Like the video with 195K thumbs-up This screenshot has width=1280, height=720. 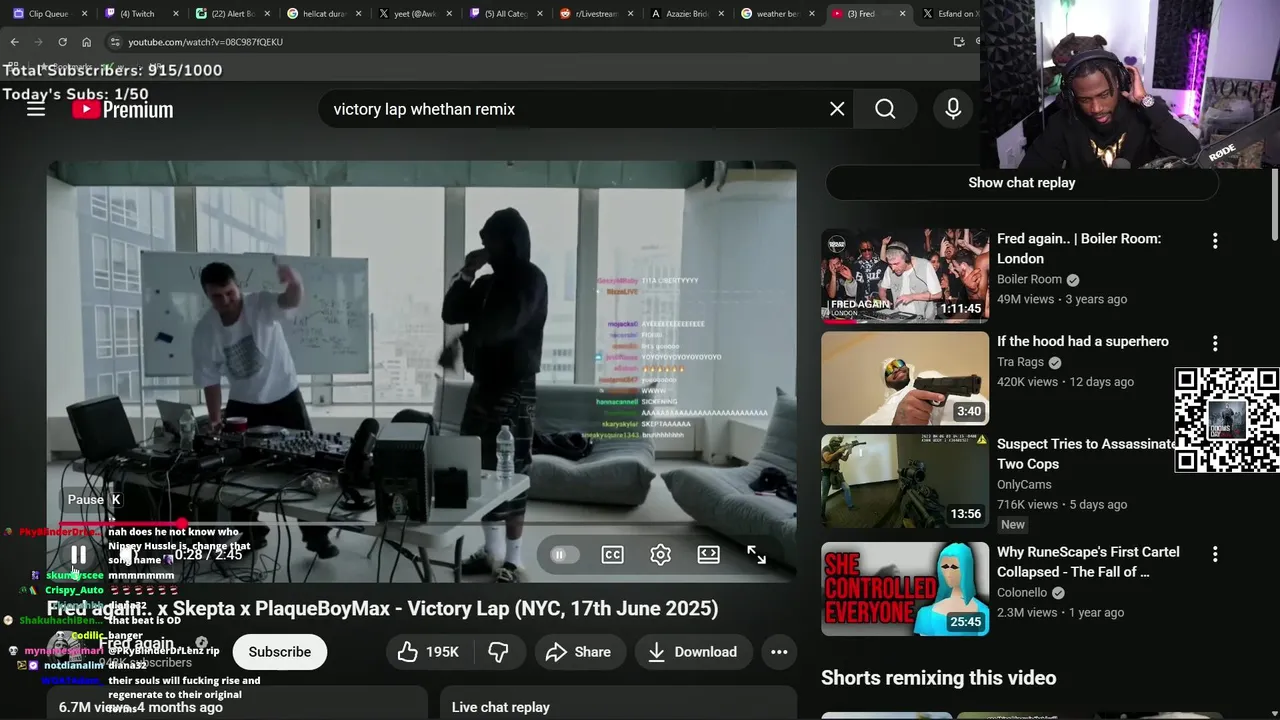427,652
